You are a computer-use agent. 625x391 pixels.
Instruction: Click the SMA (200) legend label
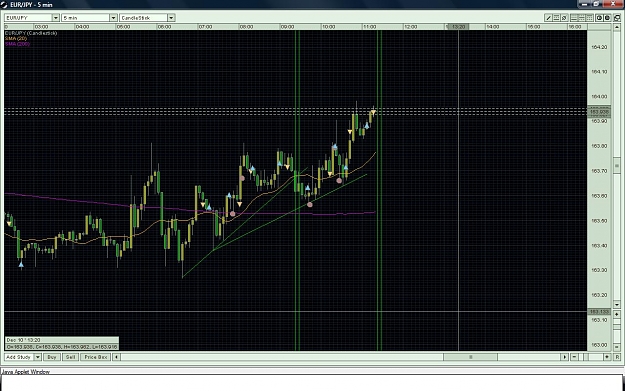[x=18, y=44]
